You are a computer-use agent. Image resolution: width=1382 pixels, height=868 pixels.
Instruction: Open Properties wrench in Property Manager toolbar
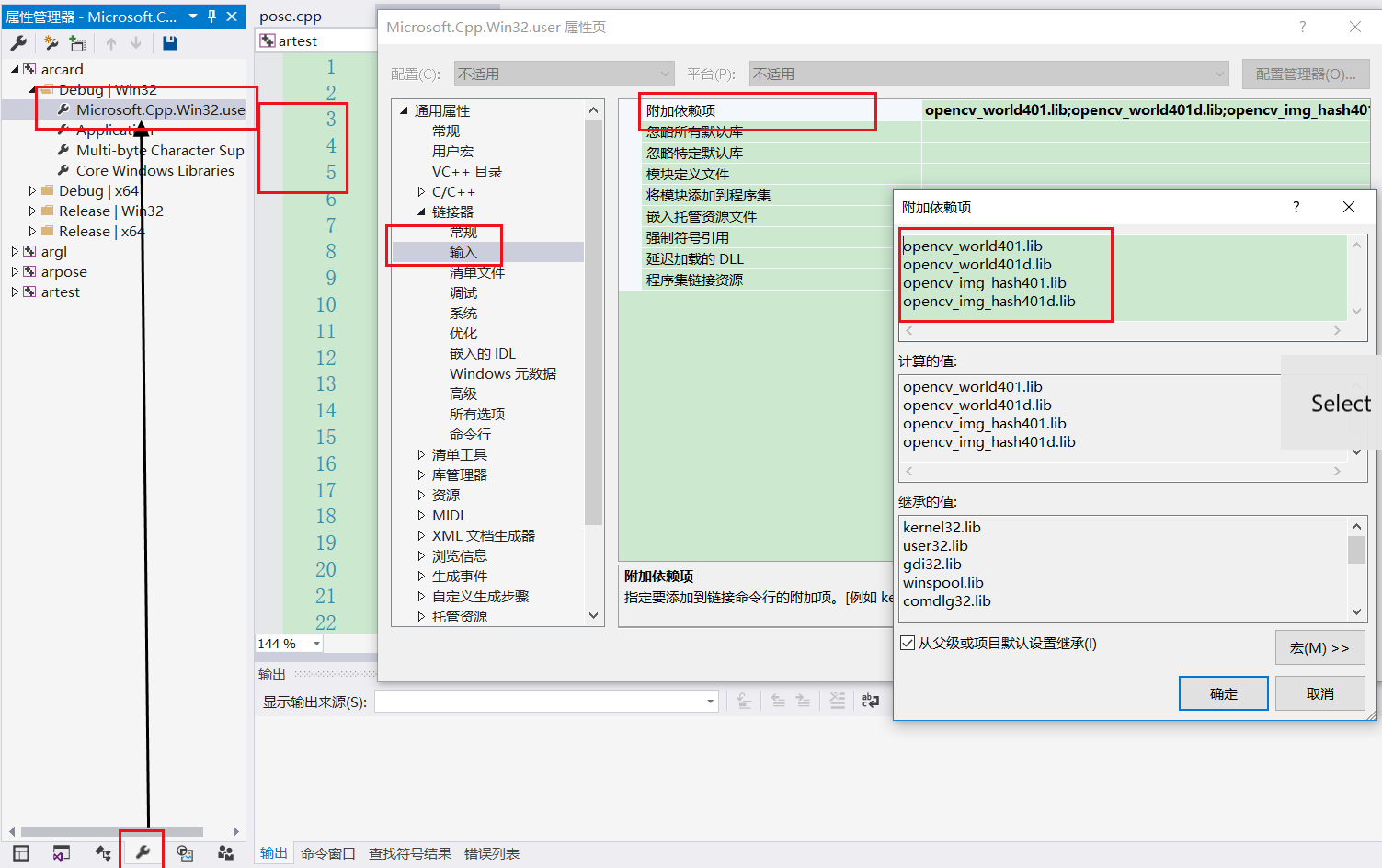18,43
